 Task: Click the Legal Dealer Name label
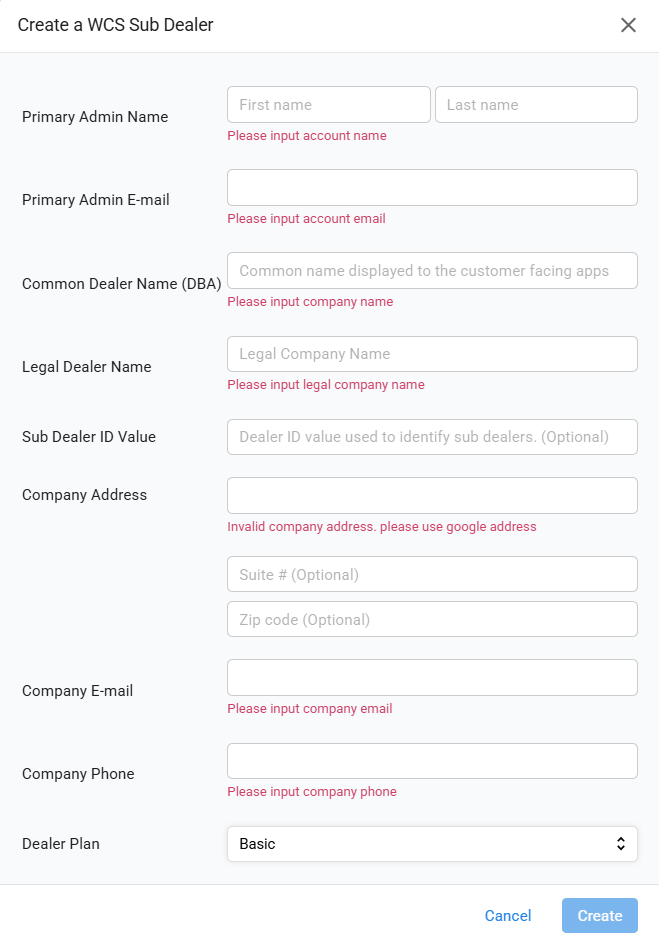(x=87, y=367)
